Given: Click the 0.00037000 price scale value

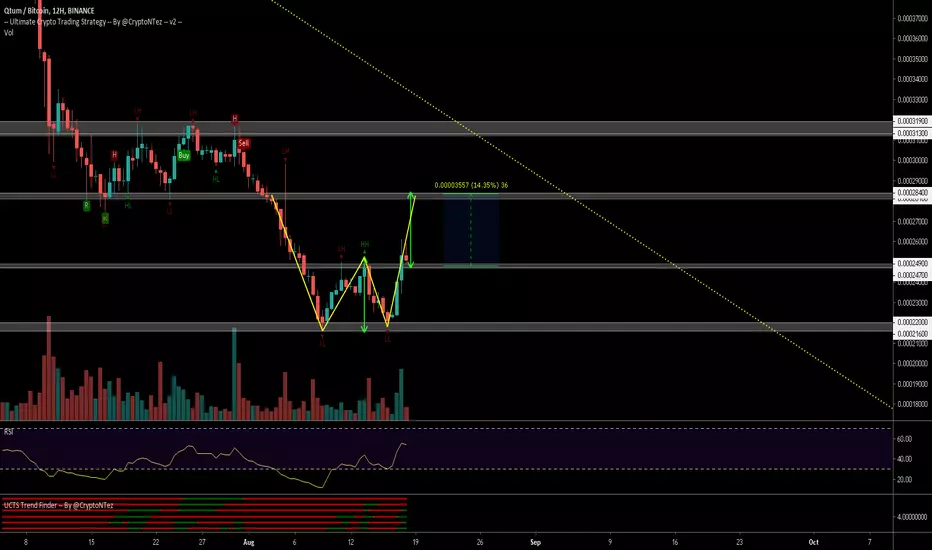Looking at the screenshot, I should pyautogui.click(x=912, y=18).
